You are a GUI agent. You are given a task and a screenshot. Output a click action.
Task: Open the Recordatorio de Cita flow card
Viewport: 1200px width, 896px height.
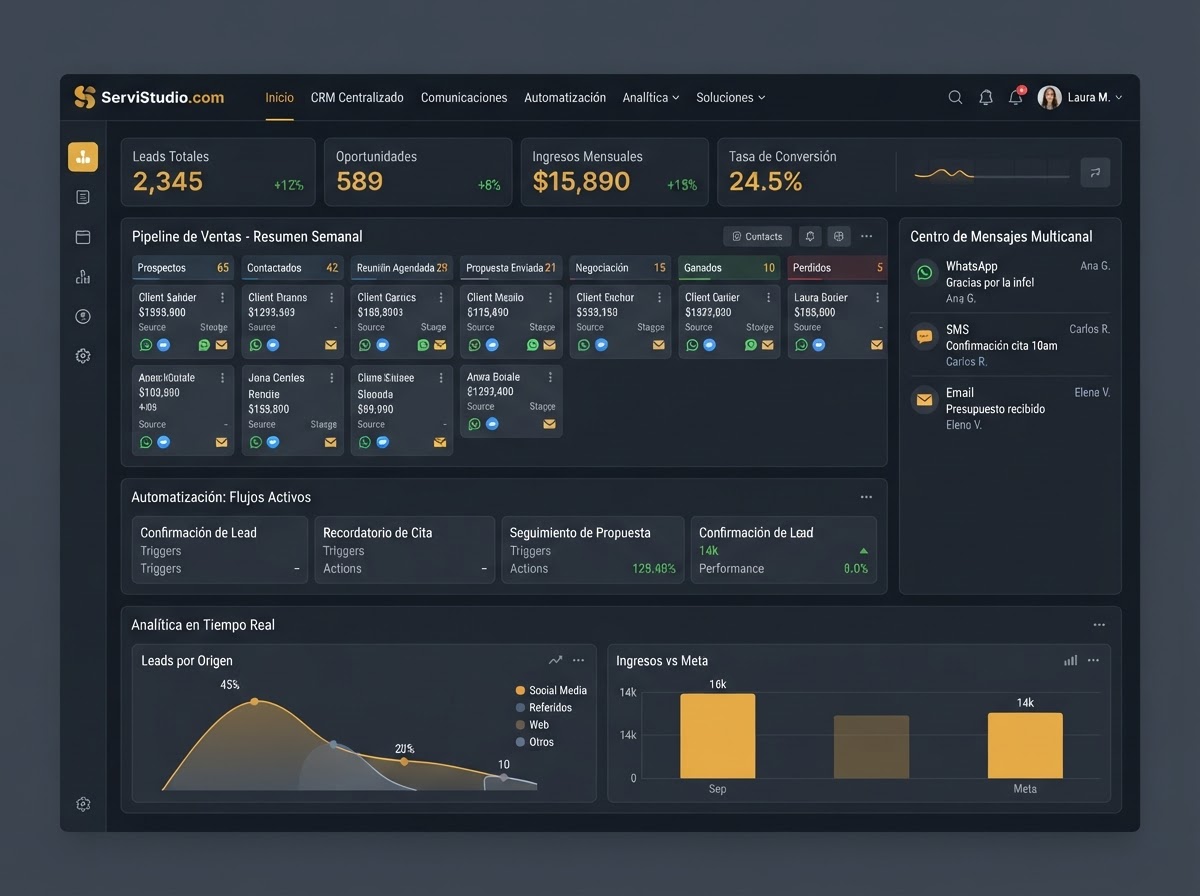point(404,550)
